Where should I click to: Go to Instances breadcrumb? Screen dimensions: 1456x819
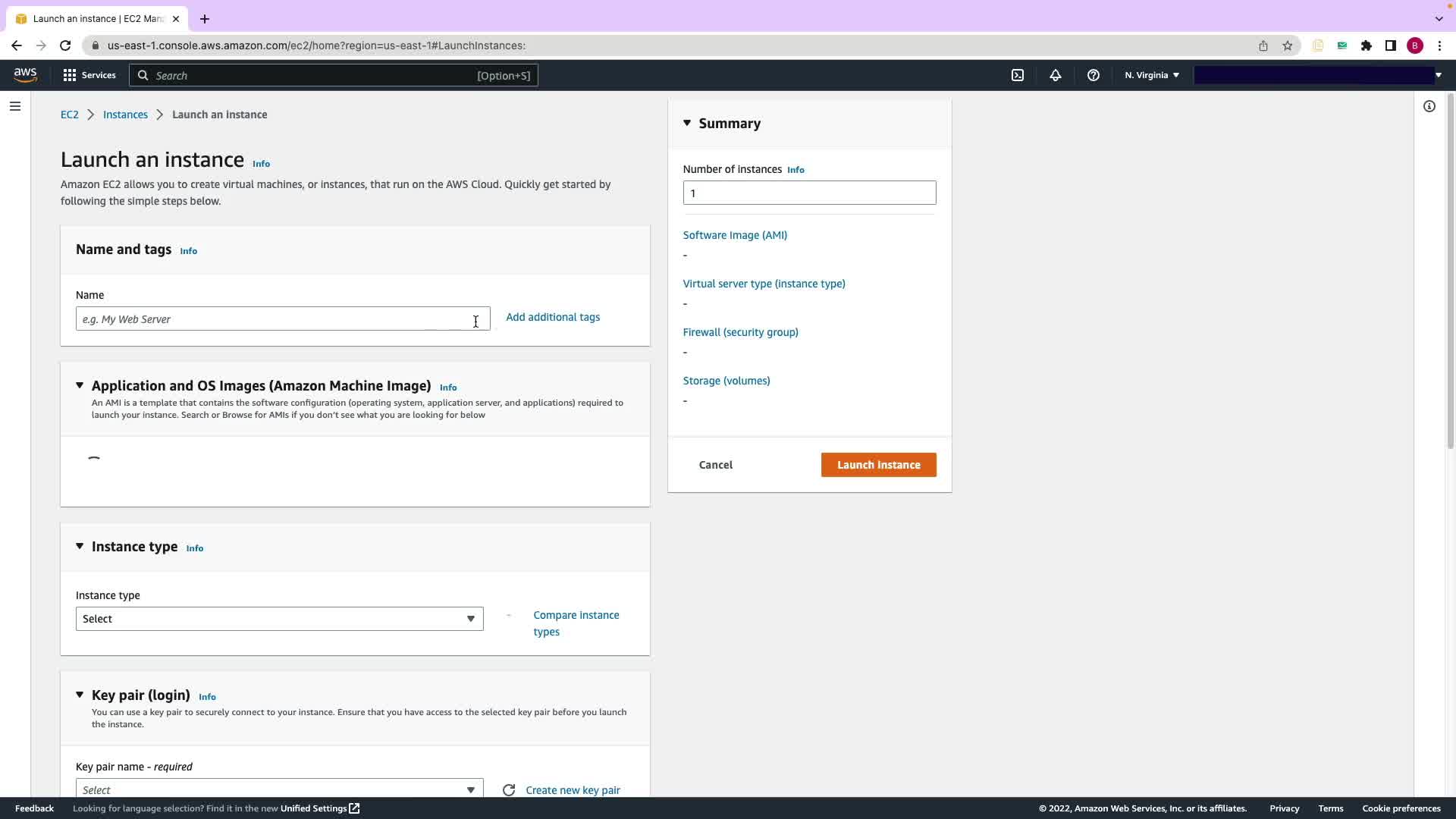[125, 115]
